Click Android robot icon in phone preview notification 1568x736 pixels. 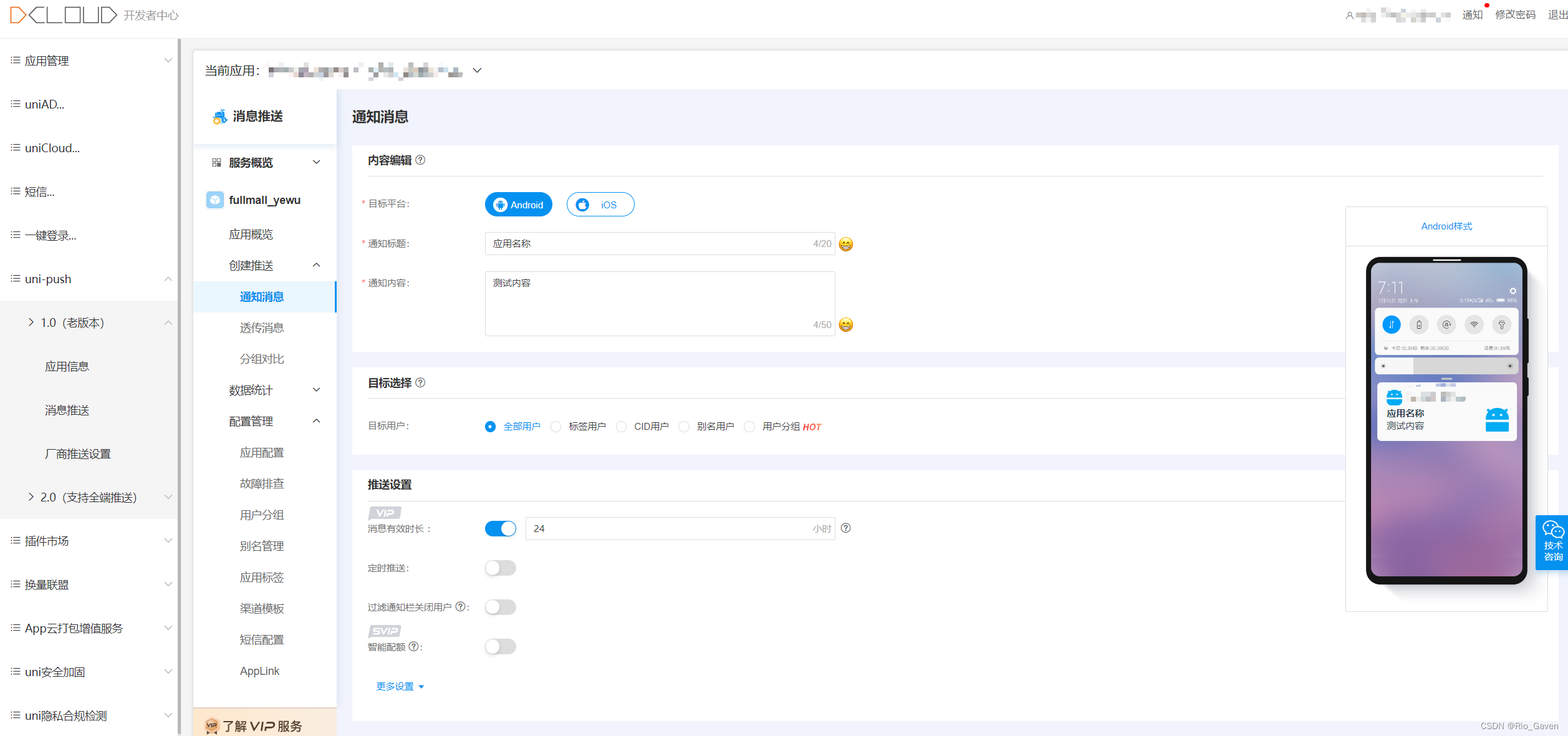coord(1497,420)
